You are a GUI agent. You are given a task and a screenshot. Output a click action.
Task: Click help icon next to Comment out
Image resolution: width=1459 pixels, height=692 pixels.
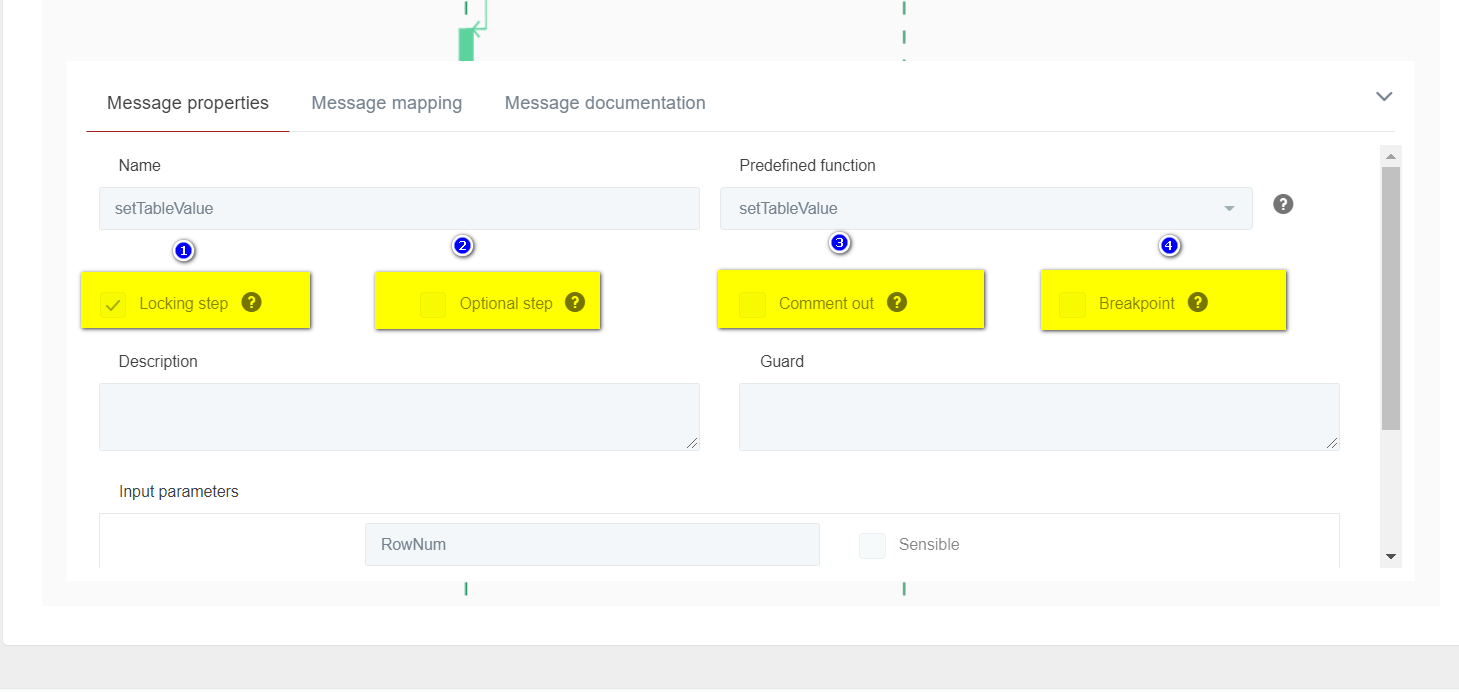(x=897, y=302)
